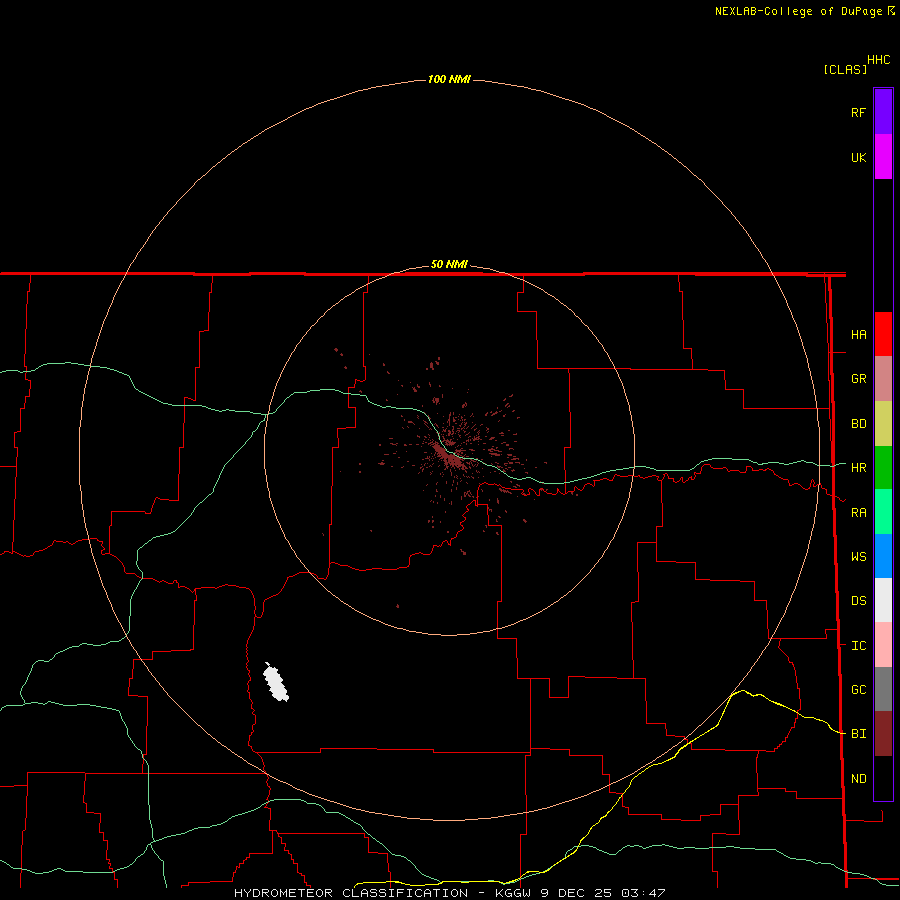Image resolution: width=900 pixels, height=900 pixels.
Task: Click the ND black legend swatch
Action: (883, 778)
